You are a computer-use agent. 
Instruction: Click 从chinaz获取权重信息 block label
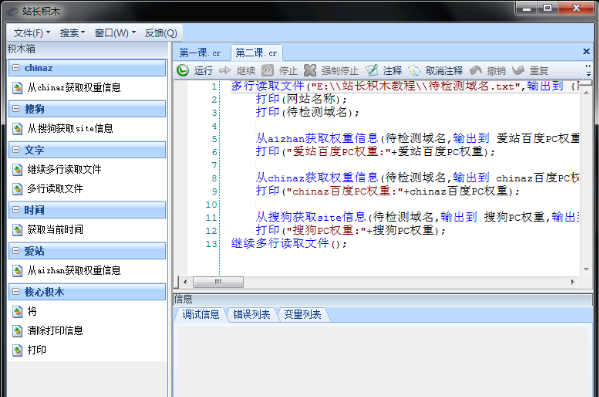[74, 88]
